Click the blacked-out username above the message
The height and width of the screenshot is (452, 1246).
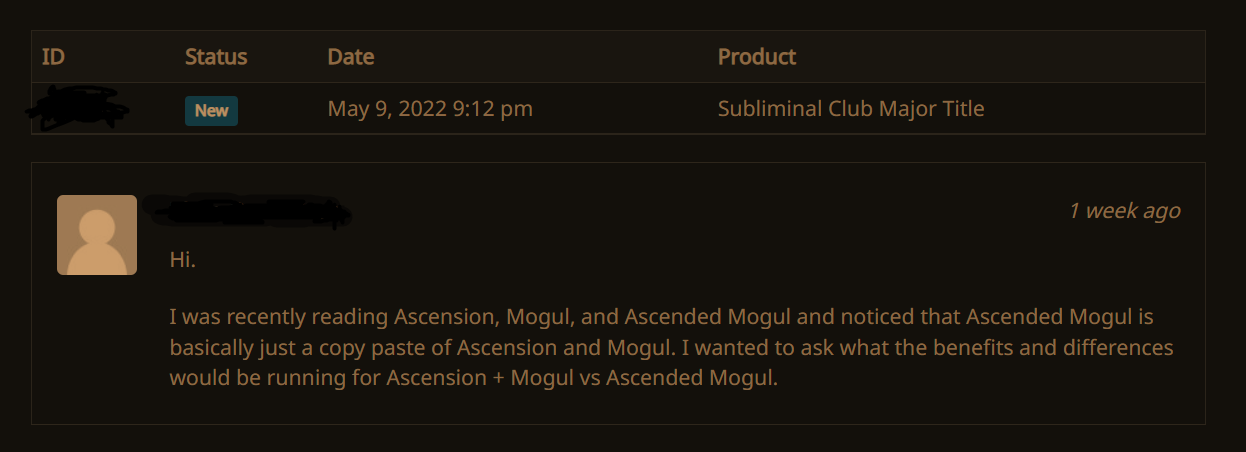click(247, 211)
